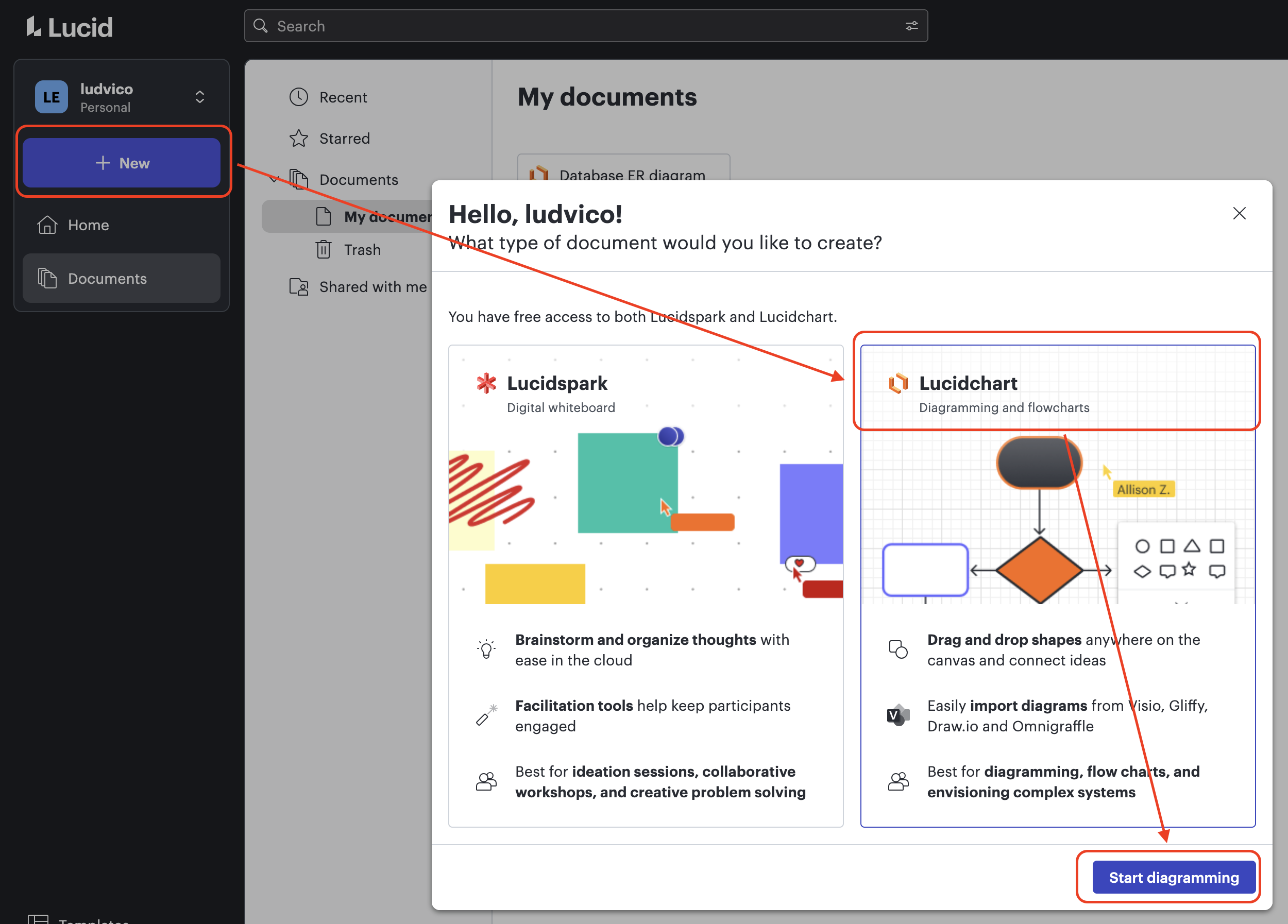The image size is (1288, 924).
Task: Click the Lucidchart orange logo
Action: pyautogui.click(x=899, y=383)
